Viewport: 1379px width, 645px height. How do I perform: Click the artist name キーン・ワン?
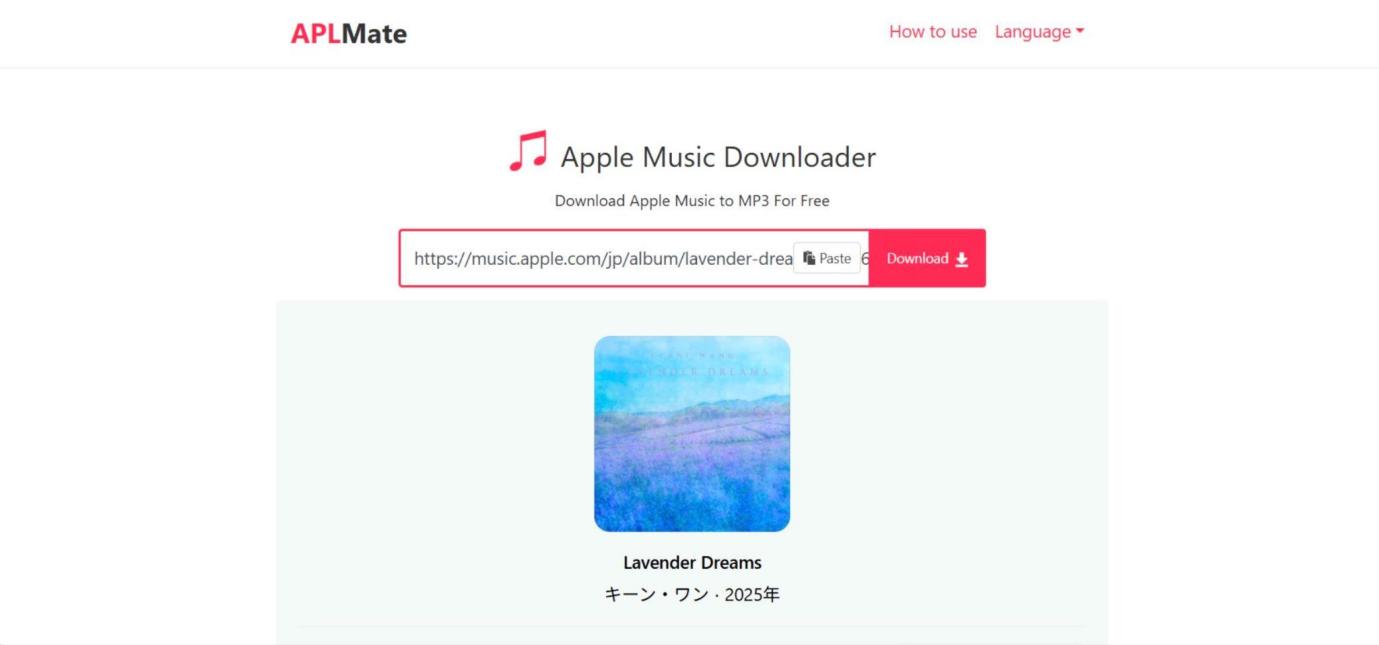pos(657,595)
